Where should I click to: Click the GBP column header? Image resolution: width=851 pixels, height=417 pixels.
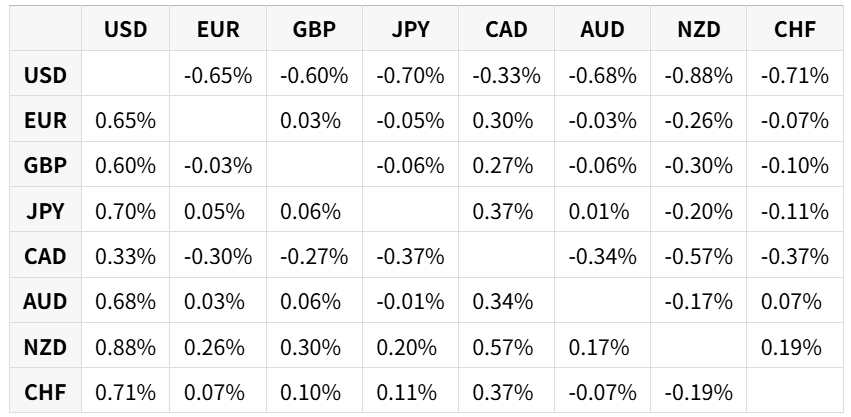pyautogui.click(x=314, y=28)
